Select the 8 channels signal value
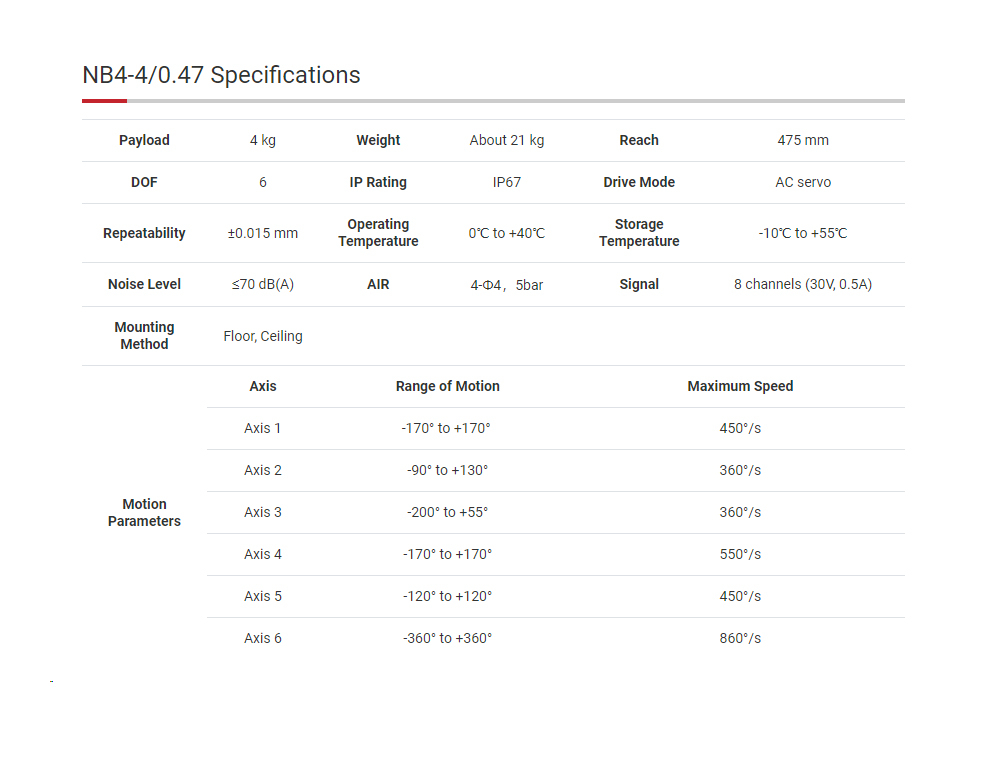This screenshot has height=768, width=983. coord(803,284)
